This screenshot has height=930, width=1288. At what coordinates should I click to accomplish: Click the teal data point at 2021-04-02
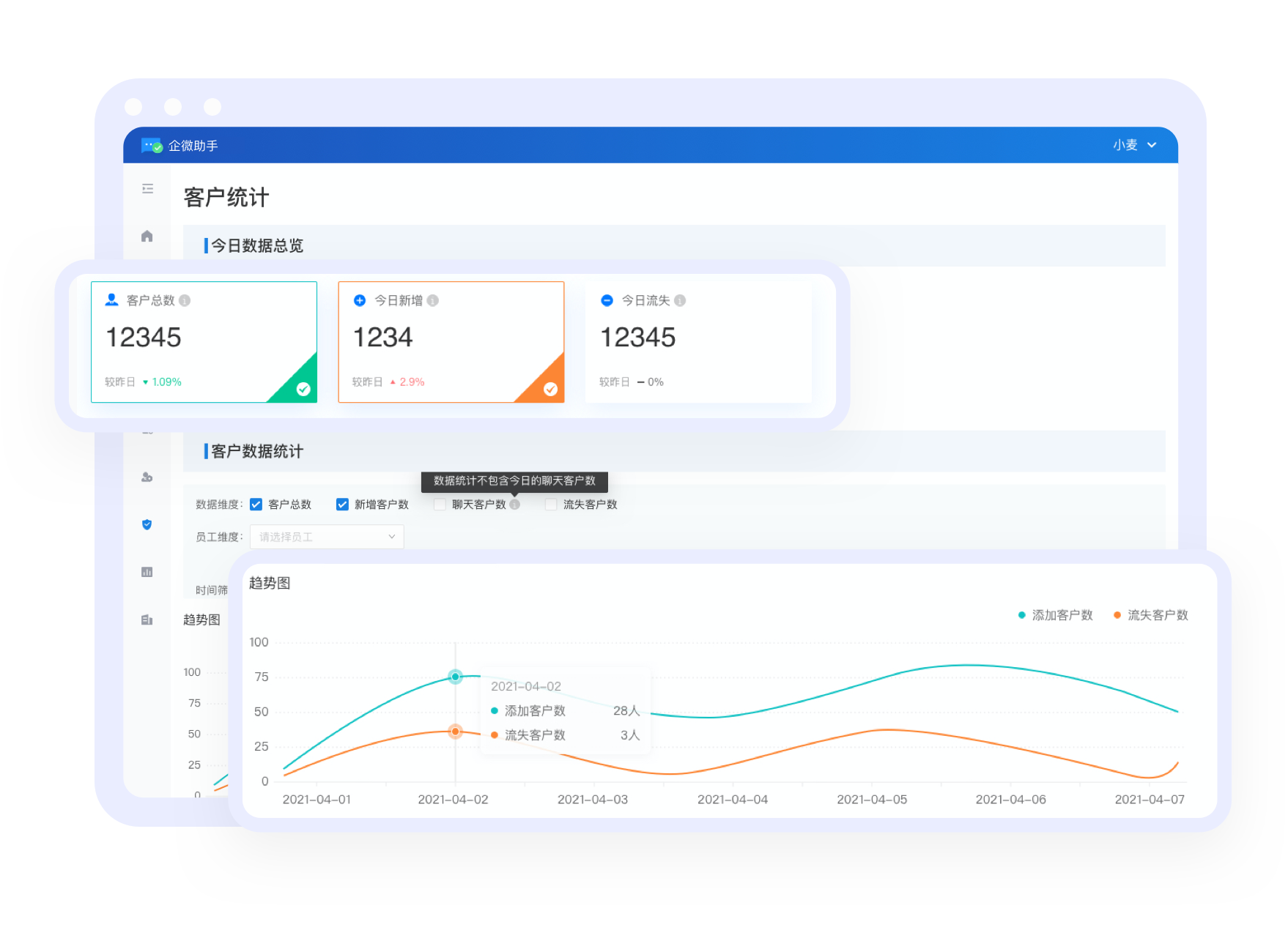456,677
